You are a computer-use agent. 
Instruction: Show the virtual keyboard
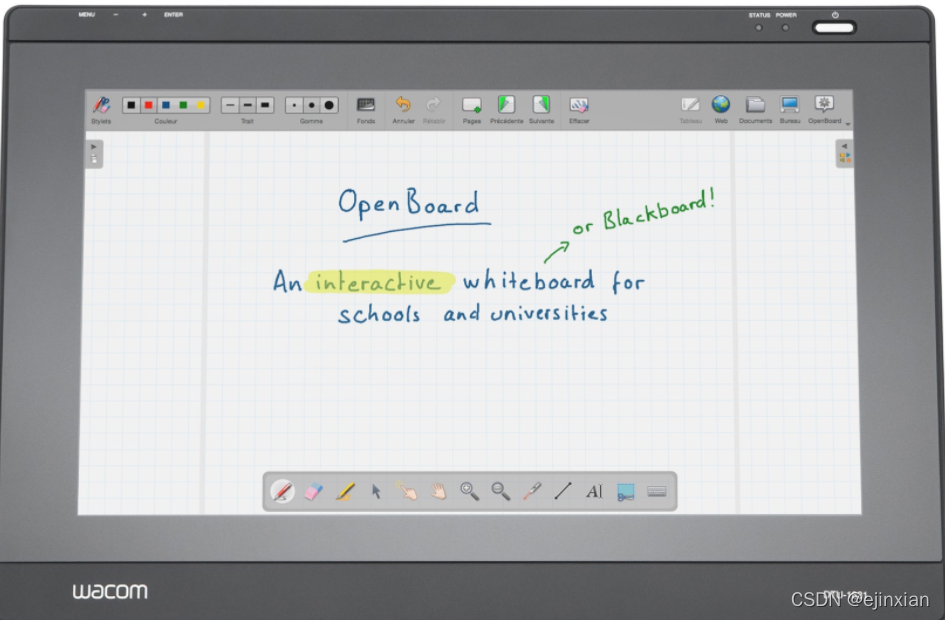click(657, 492)
